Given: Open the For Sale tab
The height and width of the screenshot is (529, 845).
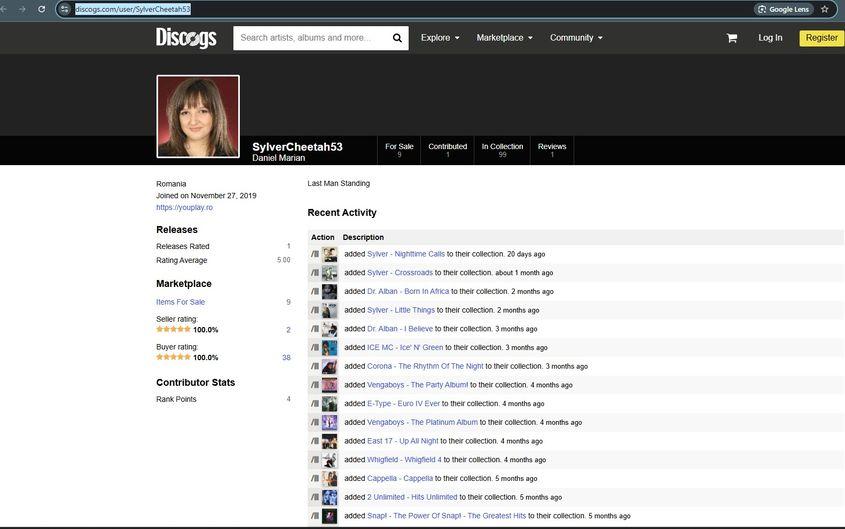Looking at the screenshot, I should [x=399, y=150].
